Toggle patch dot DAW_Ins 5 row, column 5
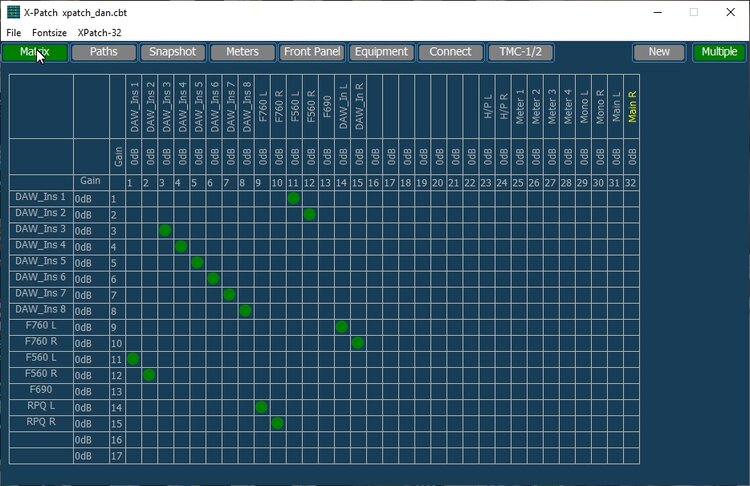Screen dimensions: 750x486 coord(197,263)
